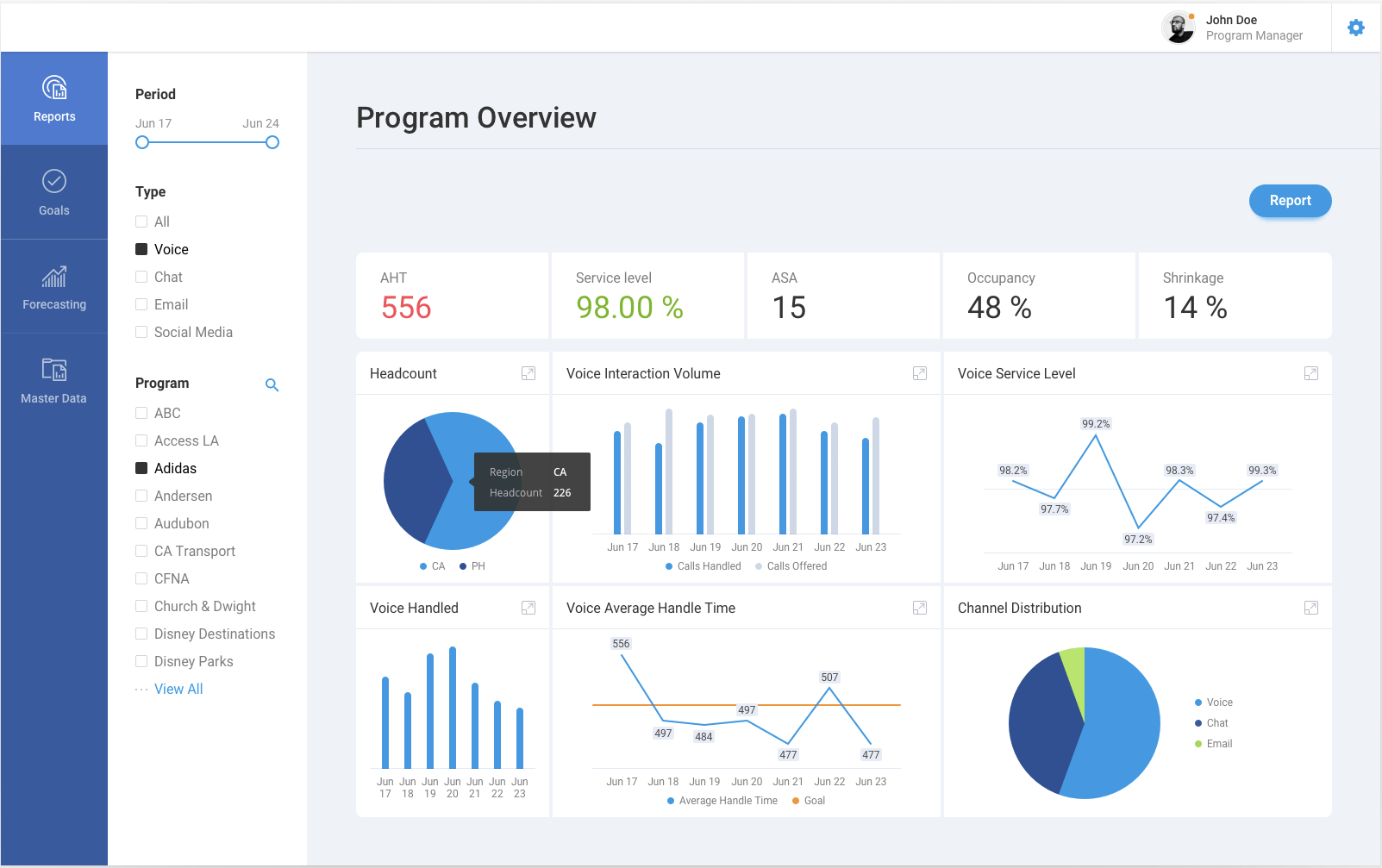Click John Doe's profile avatar
This screenshot has height=868, width=1382.
1178,28
